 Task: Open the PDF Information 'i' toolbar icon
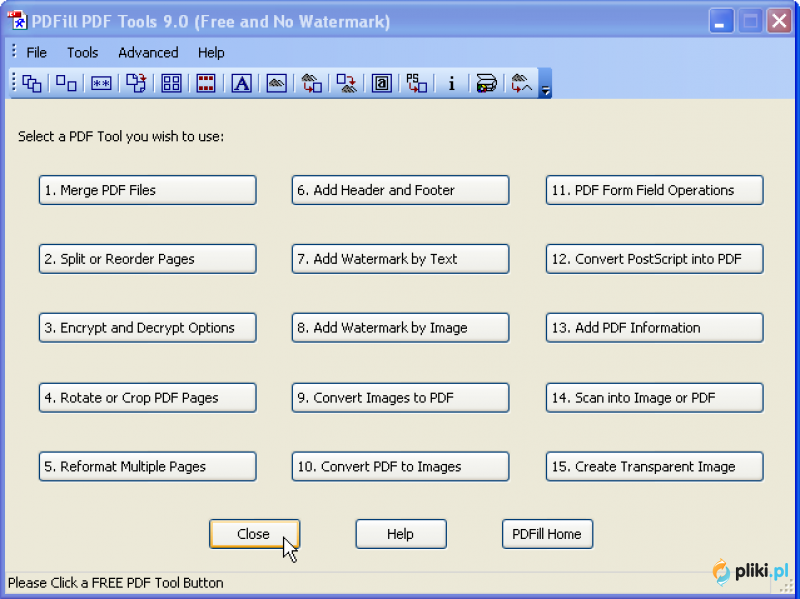(452, 83)
